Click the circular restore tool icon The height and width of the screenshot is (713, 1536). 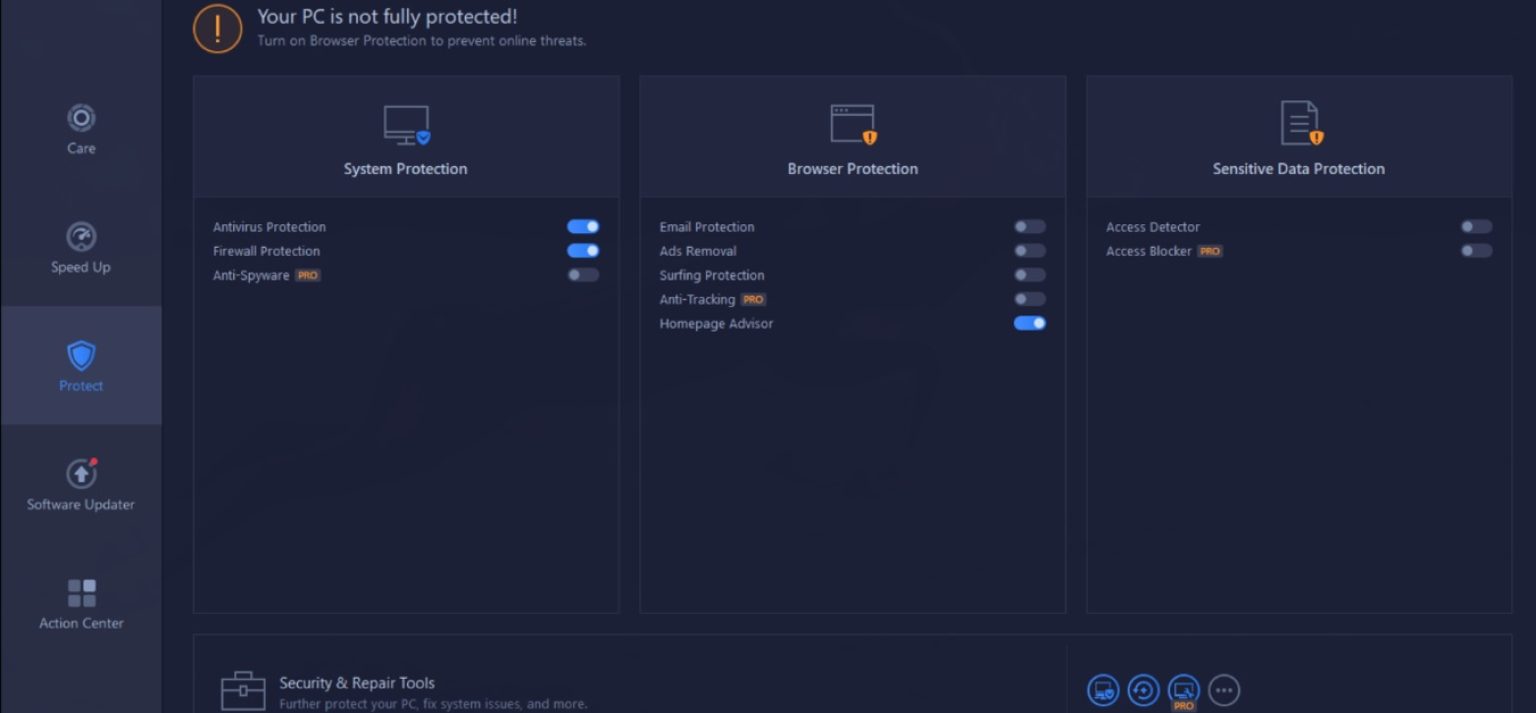pos(1144,690)
